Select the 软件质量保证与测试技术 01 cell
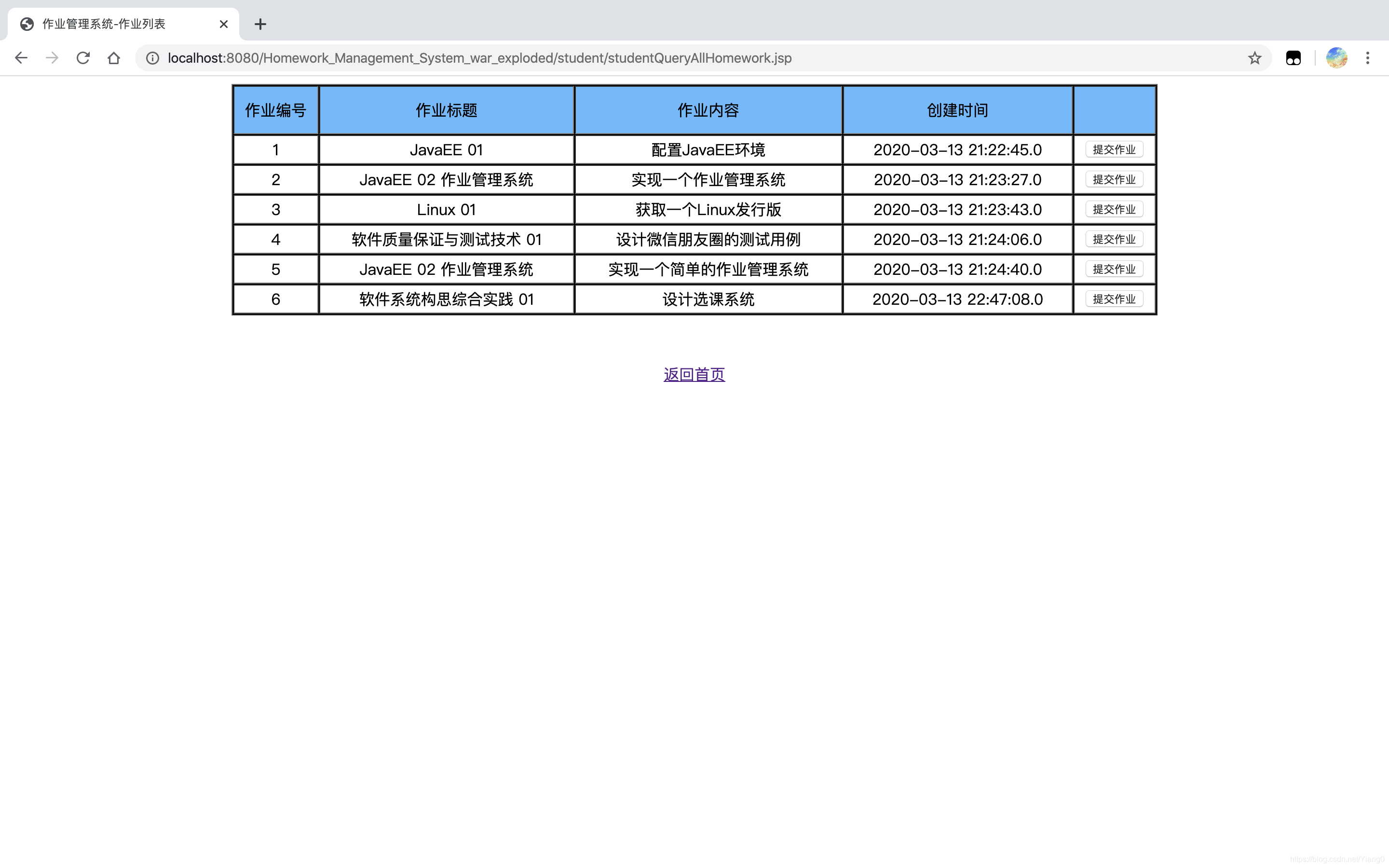 click(x=447, y=239)
